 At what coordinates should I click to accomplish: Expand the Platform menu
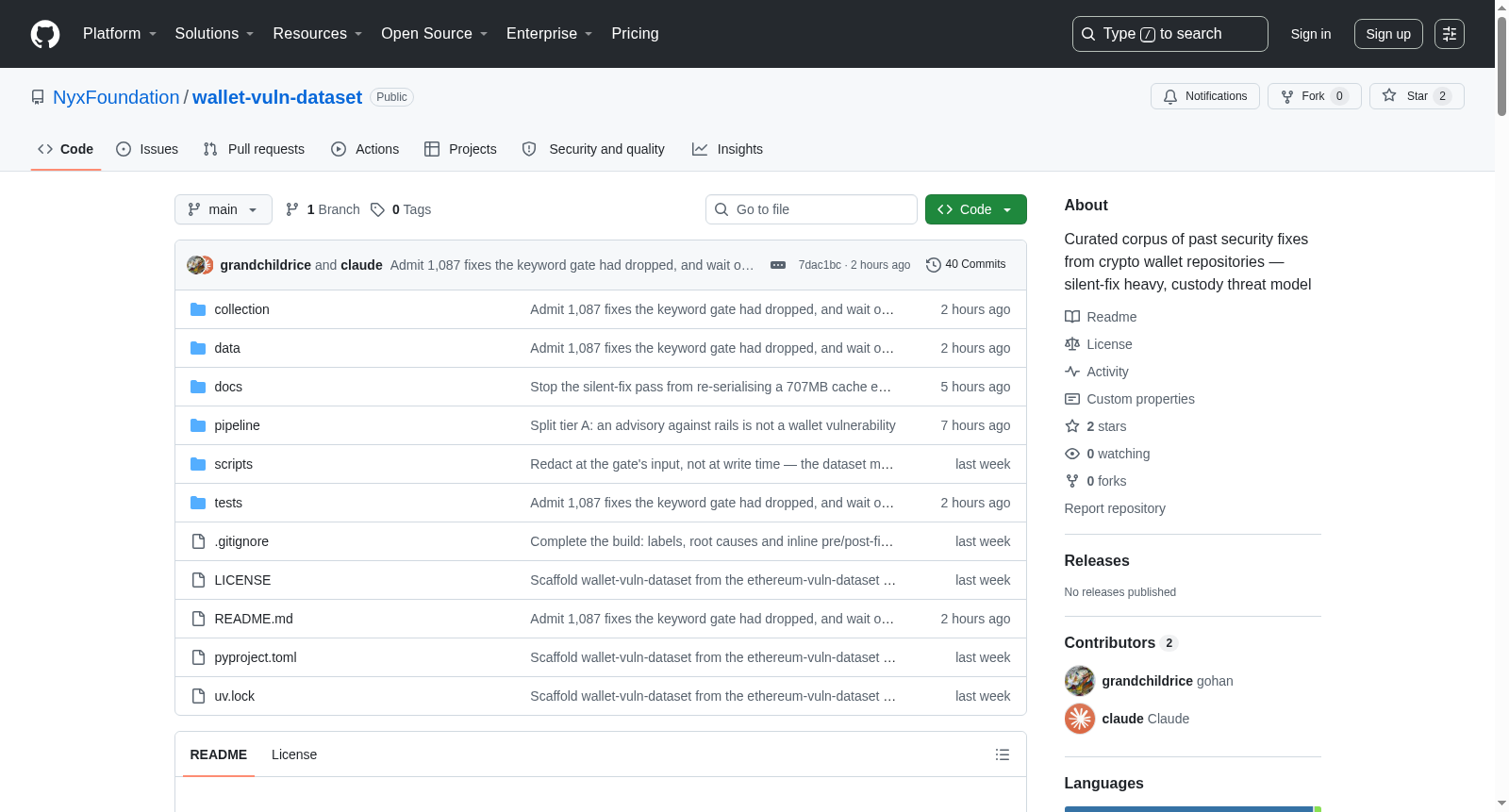click(x=120, y=34)
